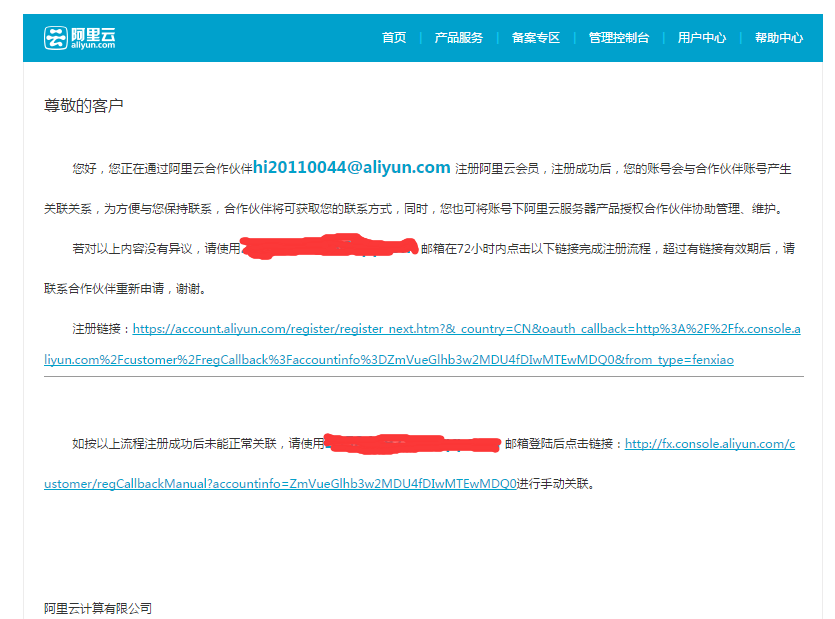Click the text 进行手动关联。
The image size is (835, 619).
556,484
